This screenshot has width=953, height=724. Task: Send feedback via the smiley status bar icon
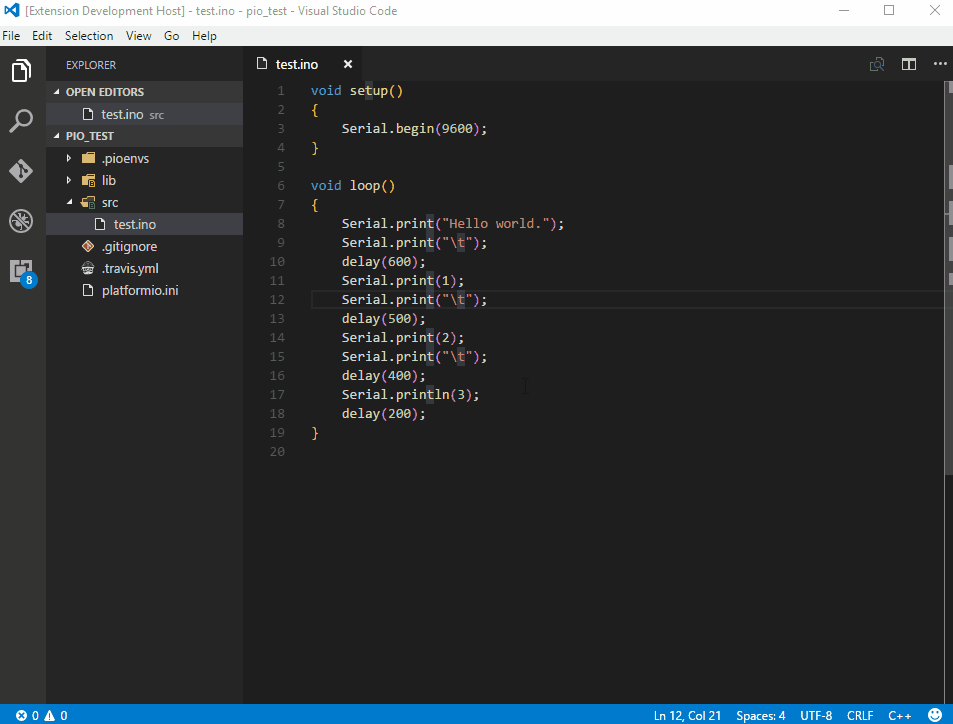tap(934, 715)
